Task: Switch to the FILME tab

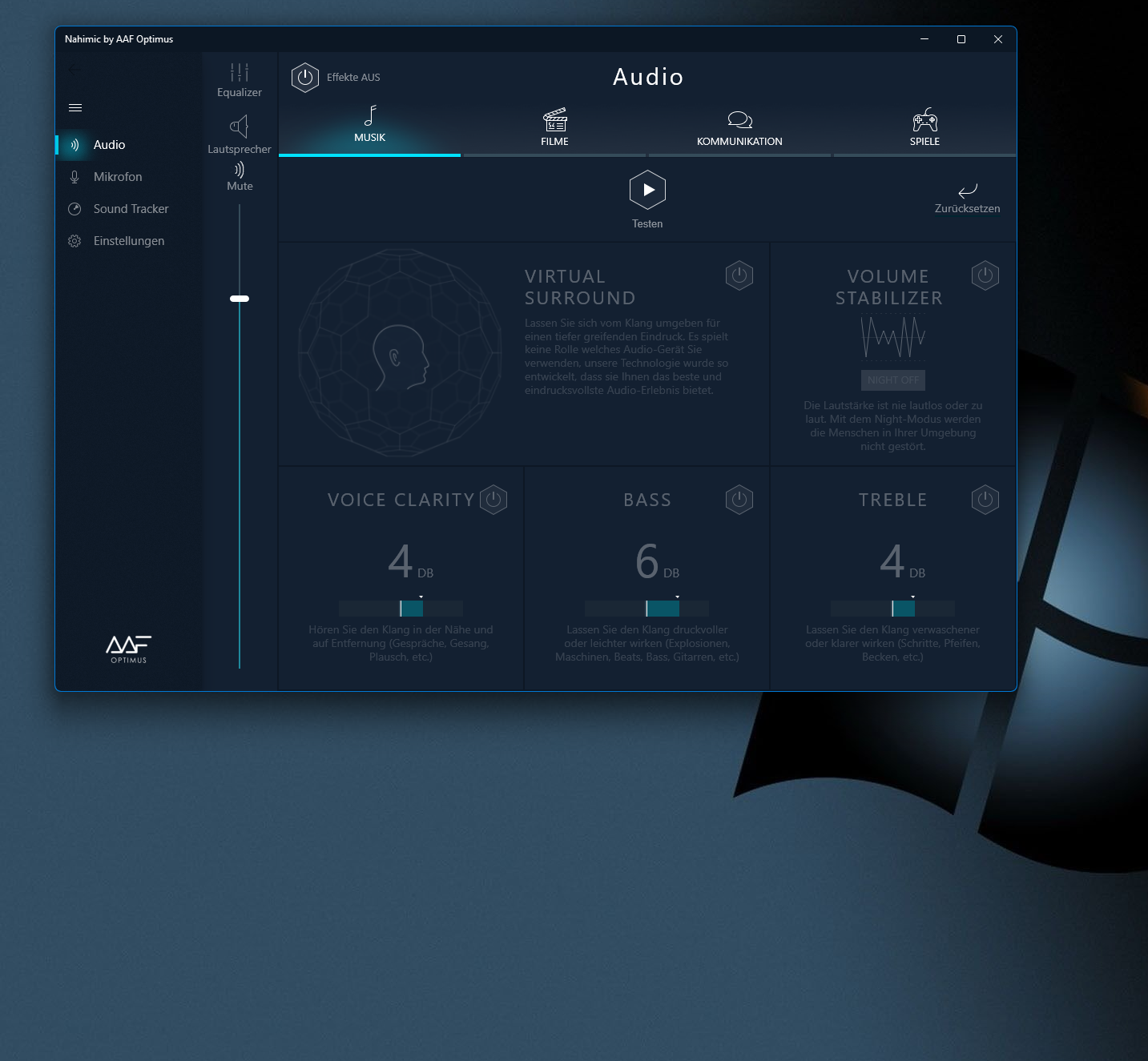Action: [x=554, y=127]
